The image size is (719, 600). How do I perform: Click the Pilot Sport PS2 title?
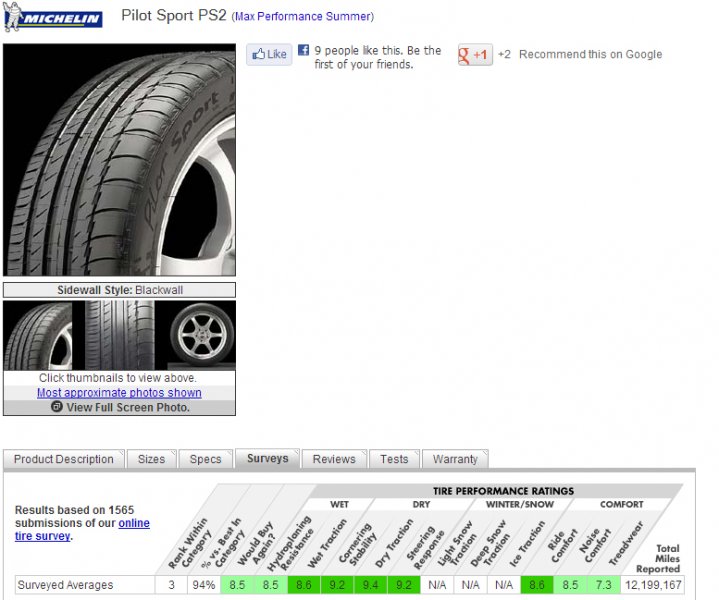click(x=174, y=15)
